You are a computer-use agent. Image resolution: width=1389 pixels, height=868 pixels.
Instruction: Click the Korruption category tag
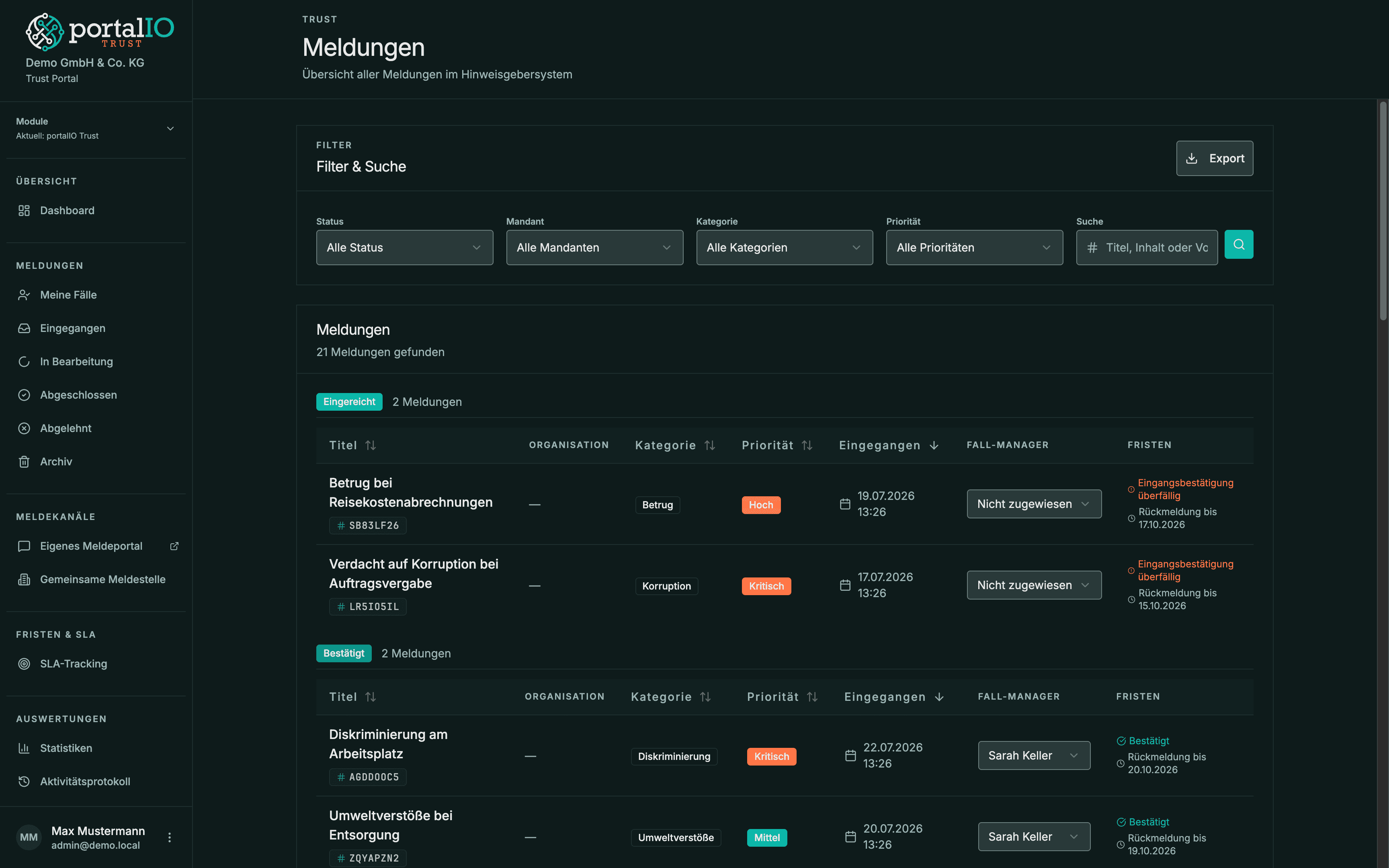pos(666,586)
